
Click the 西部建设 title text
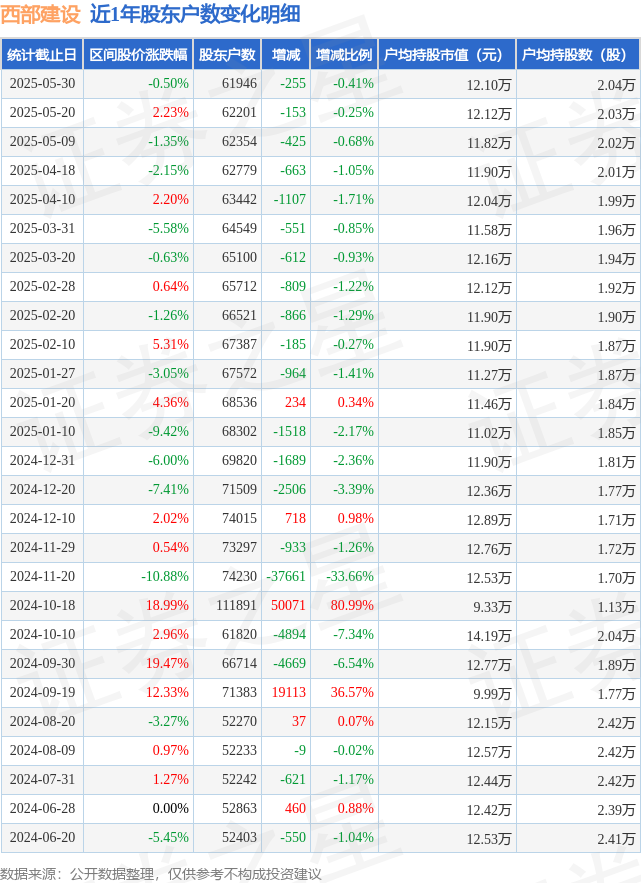pos(41,15)
